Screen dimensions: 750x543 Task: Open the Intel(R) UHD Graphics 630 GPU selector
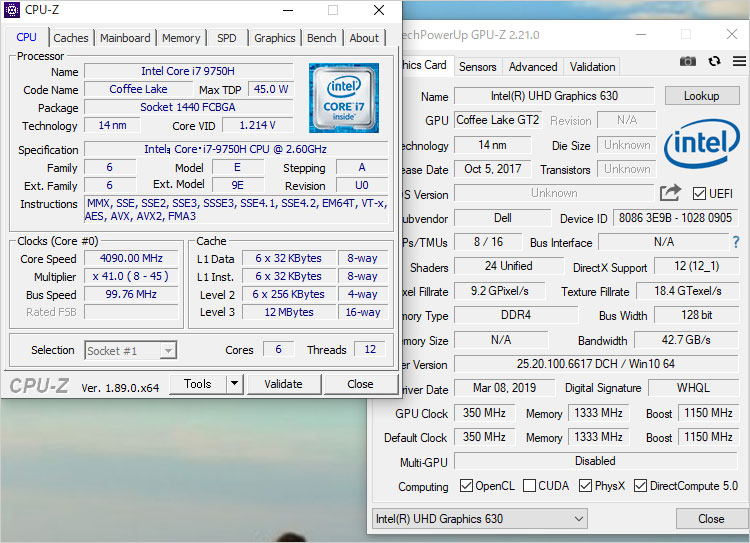[480, 519]
